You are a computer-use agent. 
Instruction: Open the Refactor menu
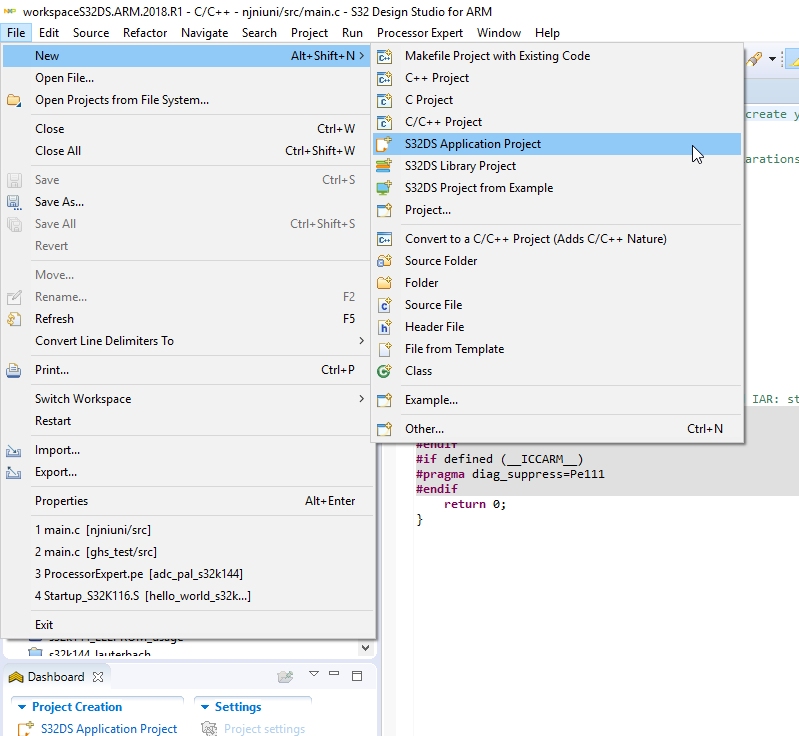tap(145, 33)
